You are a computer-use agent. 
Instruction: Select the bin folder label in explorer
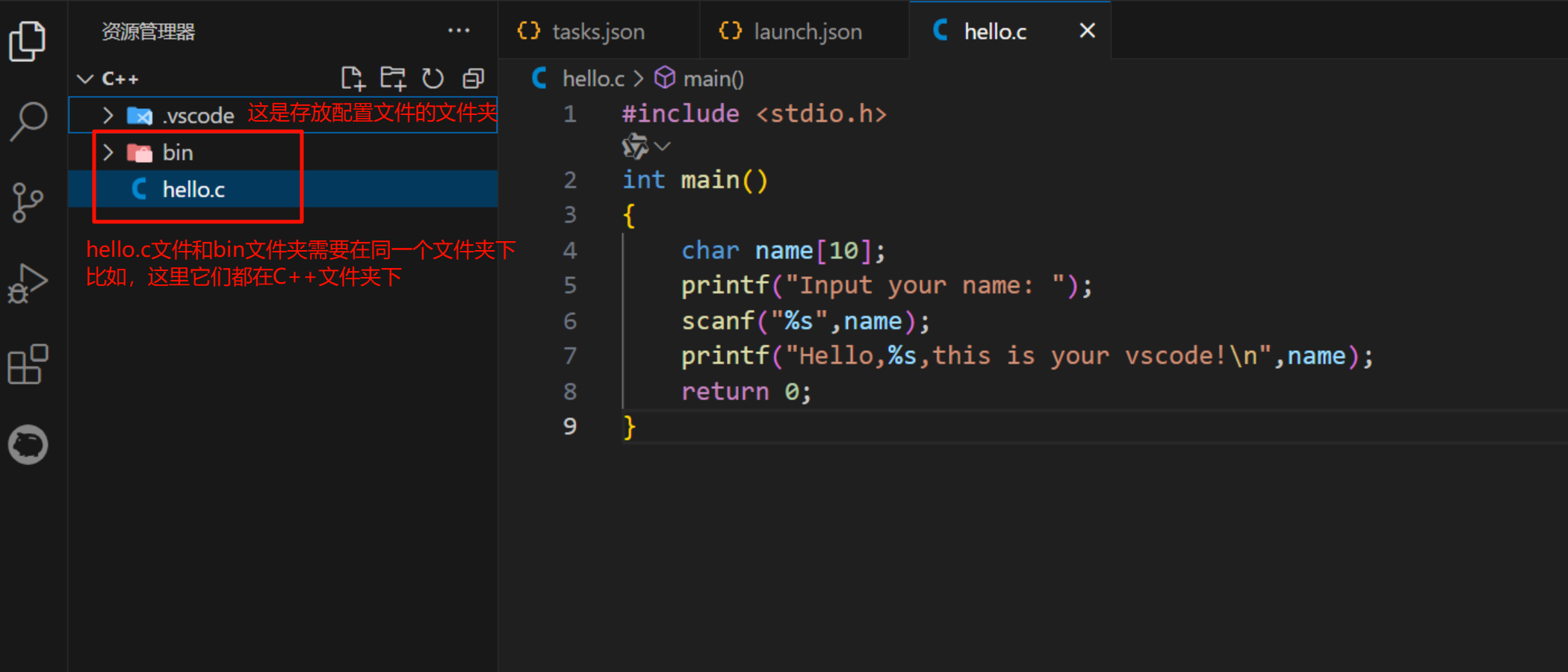pyautogui.click(x=178, y=152)
